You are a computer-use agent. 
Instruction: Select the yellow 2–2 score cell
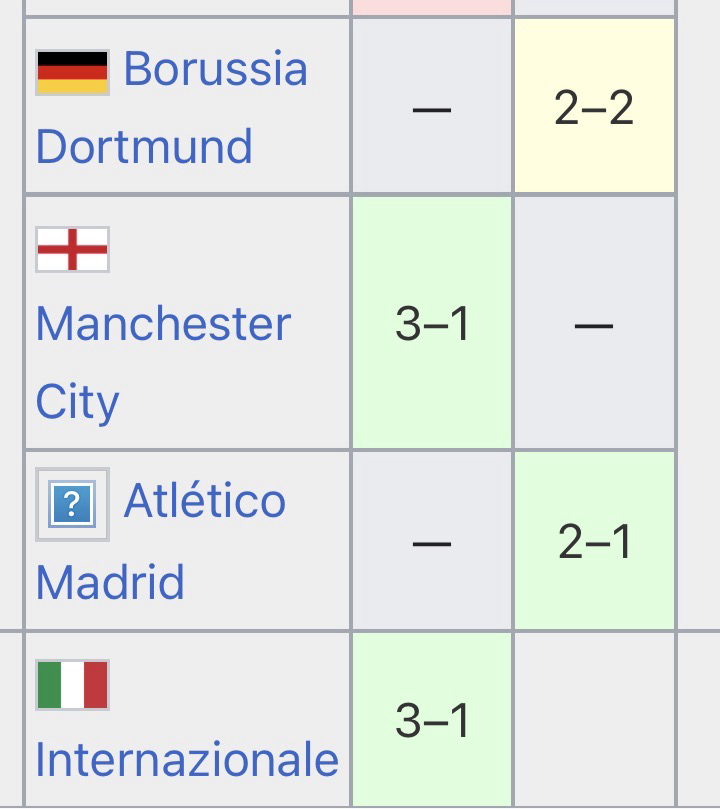pos(594,106)
